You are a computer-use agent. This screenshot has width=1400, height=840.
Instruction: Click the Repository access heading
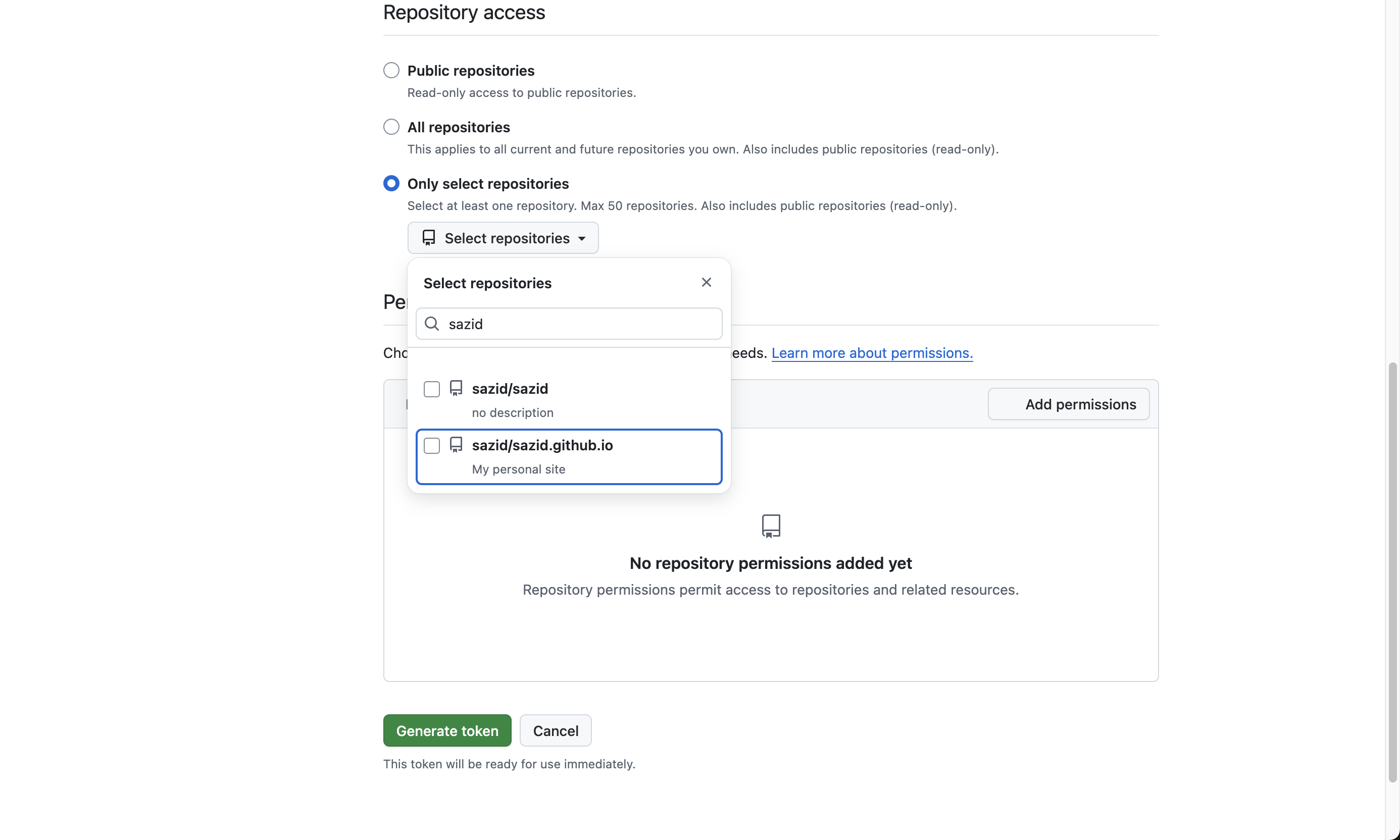click(x=464, y=13)
